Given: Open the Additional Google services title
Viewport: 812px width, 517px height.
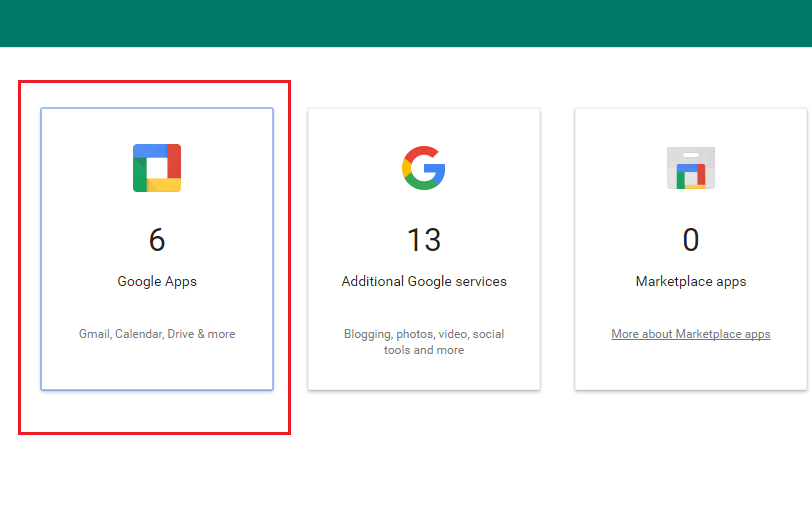Looking at the screenshot, I should pos(424,282).
